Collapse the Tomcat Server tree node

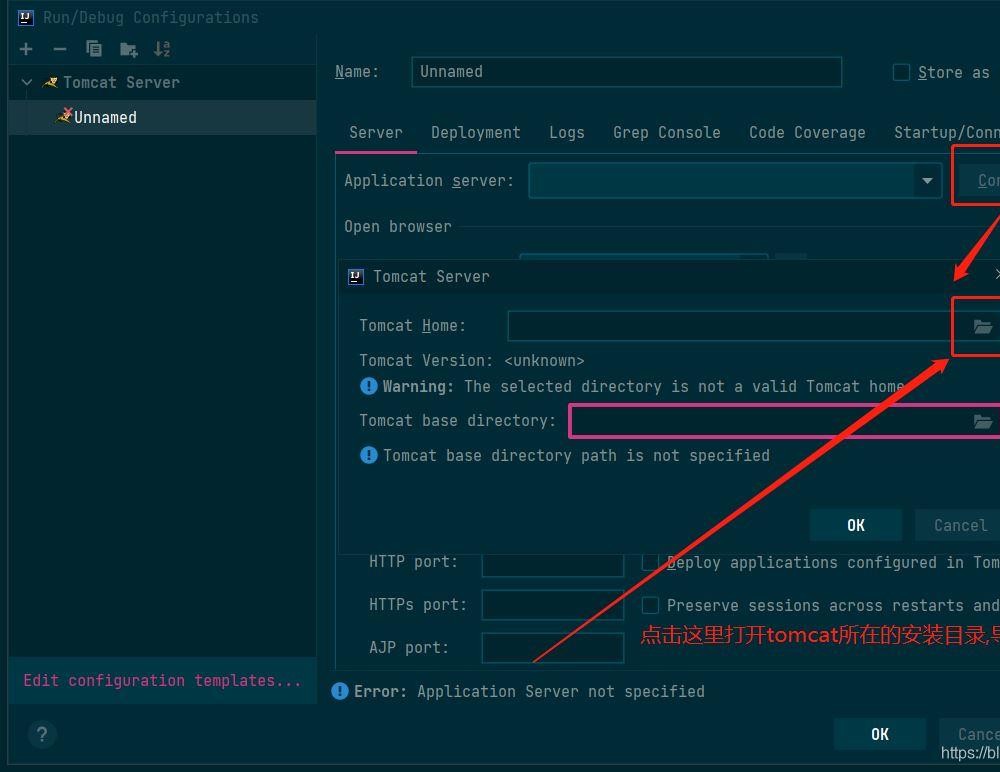coord(27,83)
